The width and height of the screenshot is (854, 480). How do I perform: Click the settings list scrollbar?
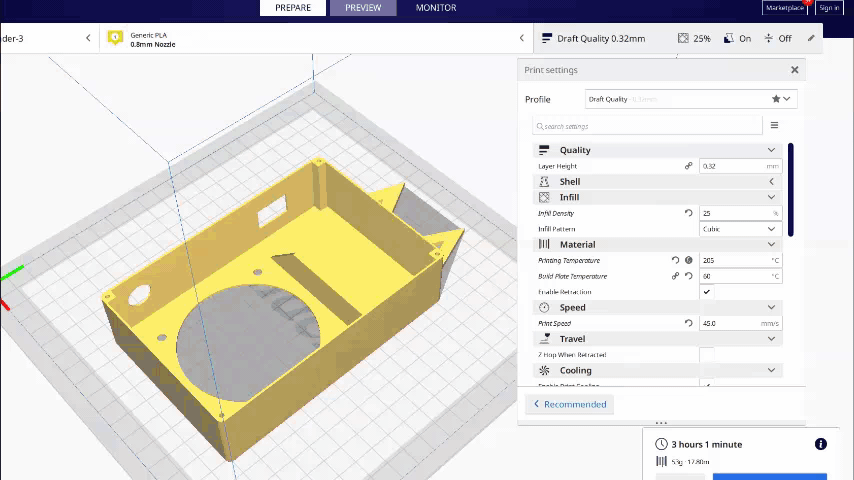[x=790, y=190]
